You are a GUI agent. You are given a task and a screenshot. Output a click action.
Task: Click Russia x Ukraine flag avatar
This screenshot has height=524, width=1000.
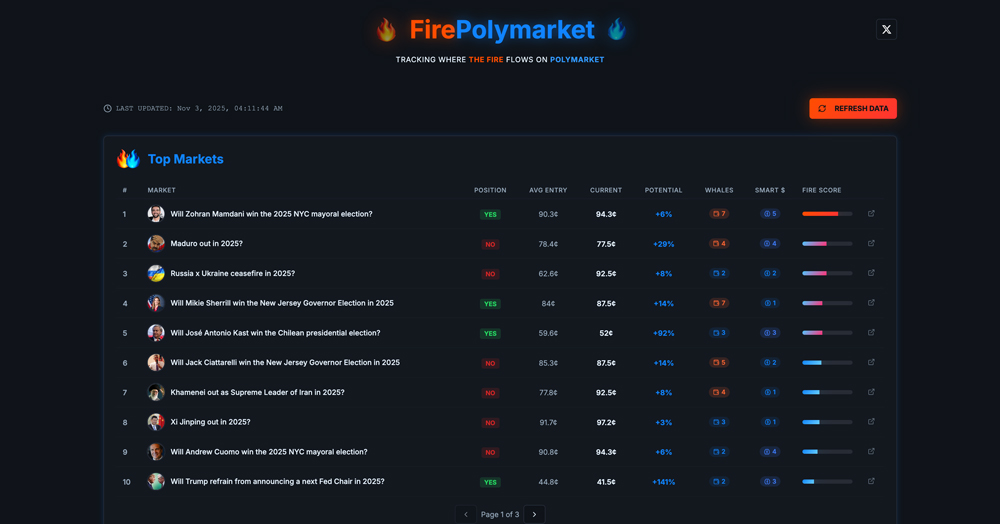pos(156,273)
